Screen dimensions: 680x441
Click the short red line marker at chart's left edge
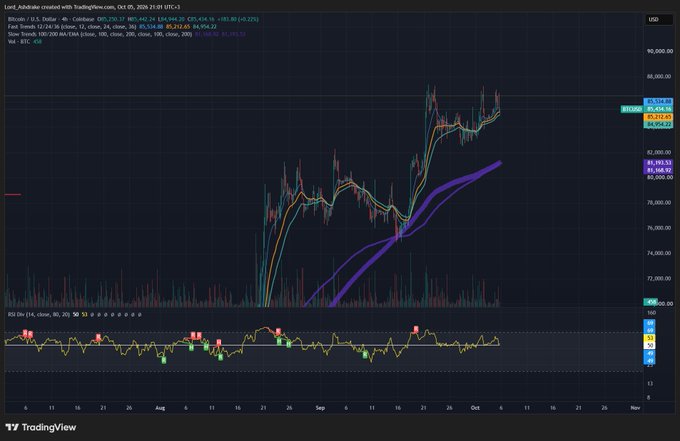click(x=13, y=195)
